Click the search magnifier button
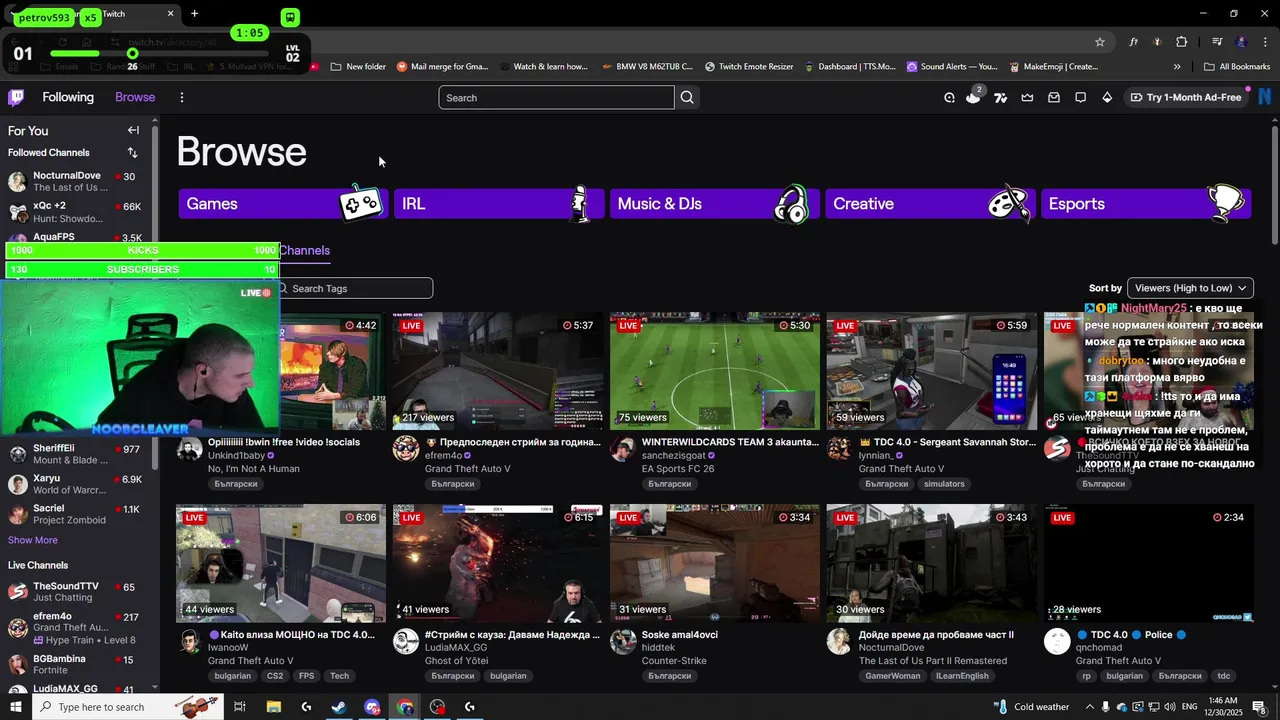Screen dimensions: 1280x720 tap(687, 97)
